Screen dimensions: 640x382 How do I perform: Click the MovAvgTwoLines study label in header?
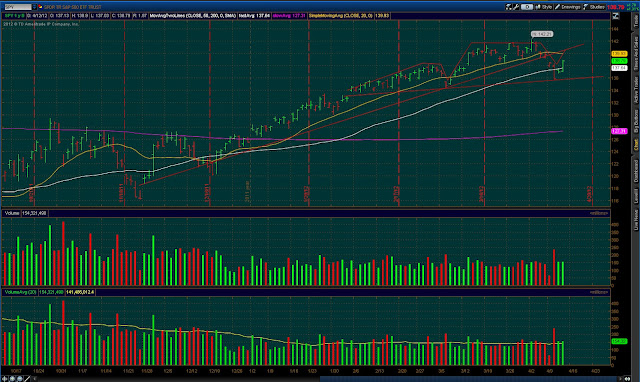click(x=193, y=16)
